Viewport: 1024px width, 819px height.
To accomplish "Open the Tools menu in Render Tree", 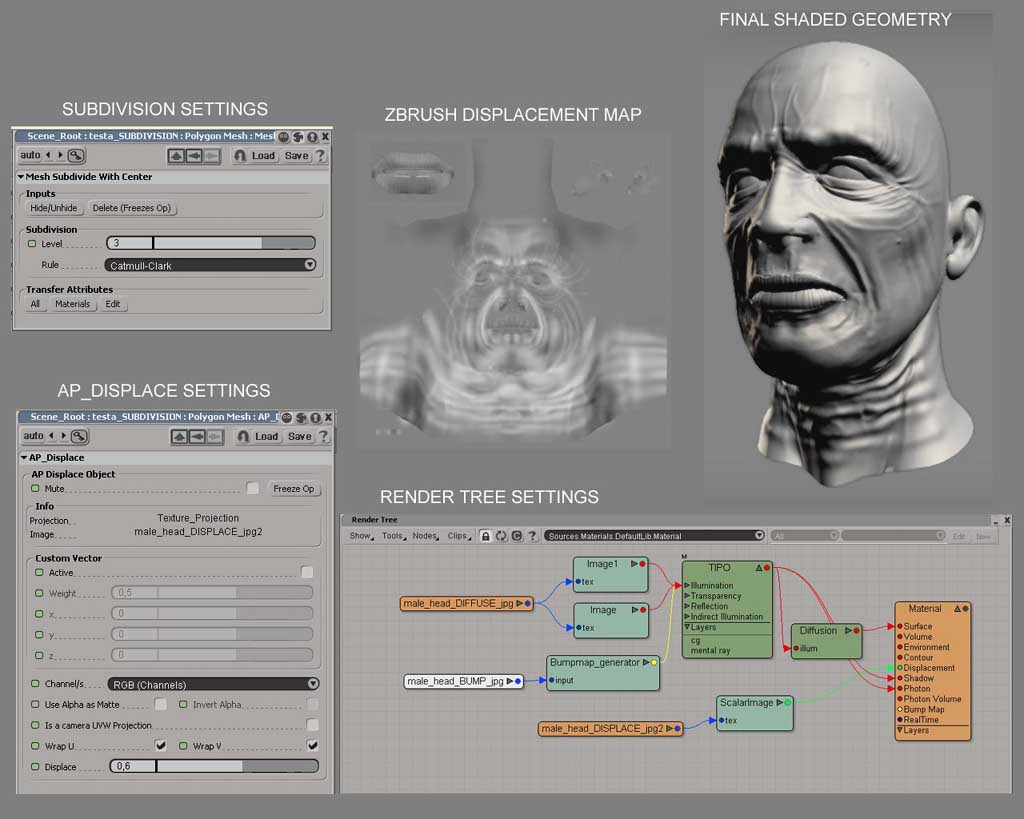I will pyautogui.click(x=394, y=536).
